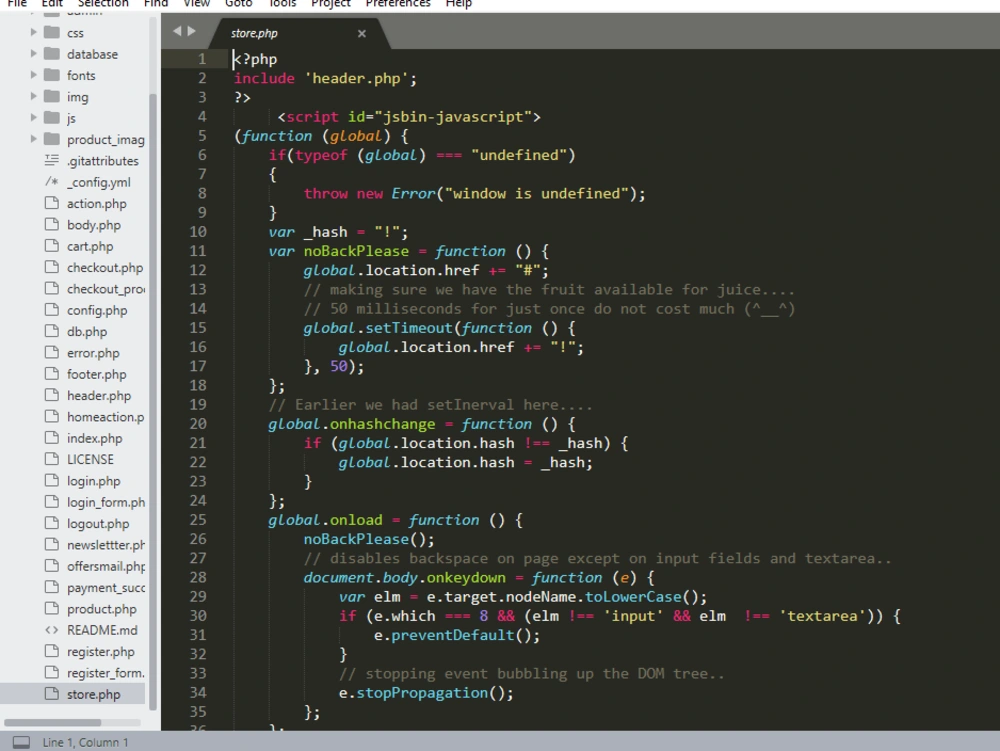The height and width of the screenshot is (751, 1000).
Task: Open homeaction.php from the sidebar
Action: 106,416
